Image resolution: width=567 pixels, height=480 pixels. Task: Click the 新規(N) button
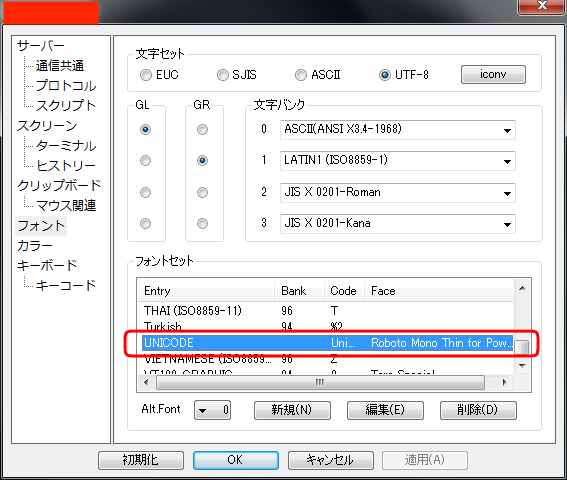[292, 410]
